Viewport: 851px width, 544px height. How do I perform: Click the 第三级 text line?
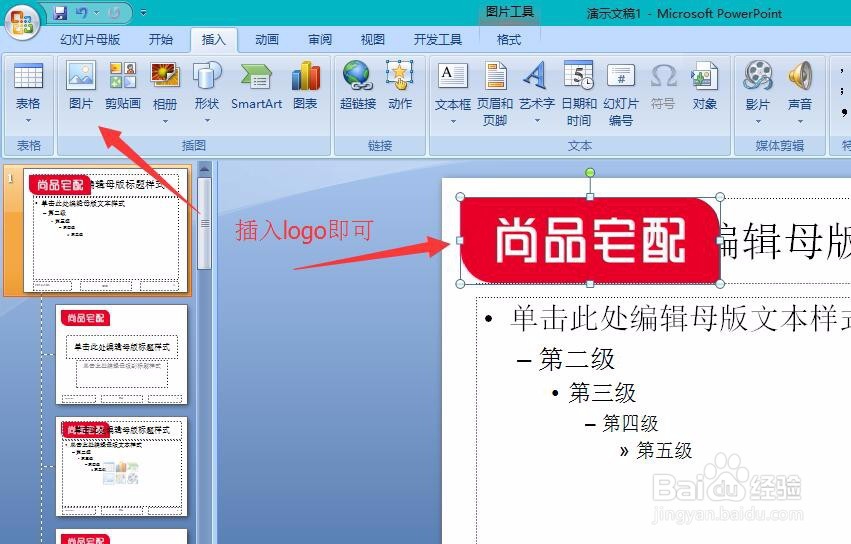[602, 393]
